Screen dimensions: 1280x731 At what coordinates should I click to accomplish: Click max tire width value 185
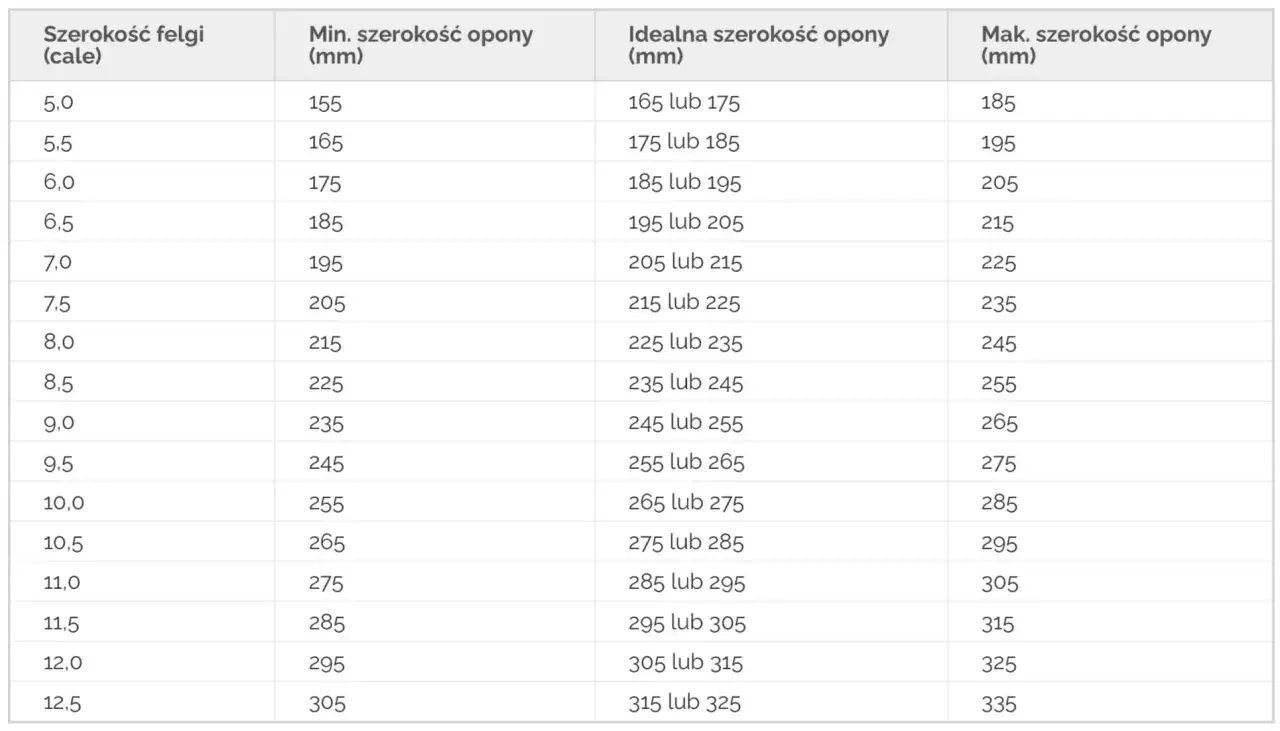click(998, 102)
